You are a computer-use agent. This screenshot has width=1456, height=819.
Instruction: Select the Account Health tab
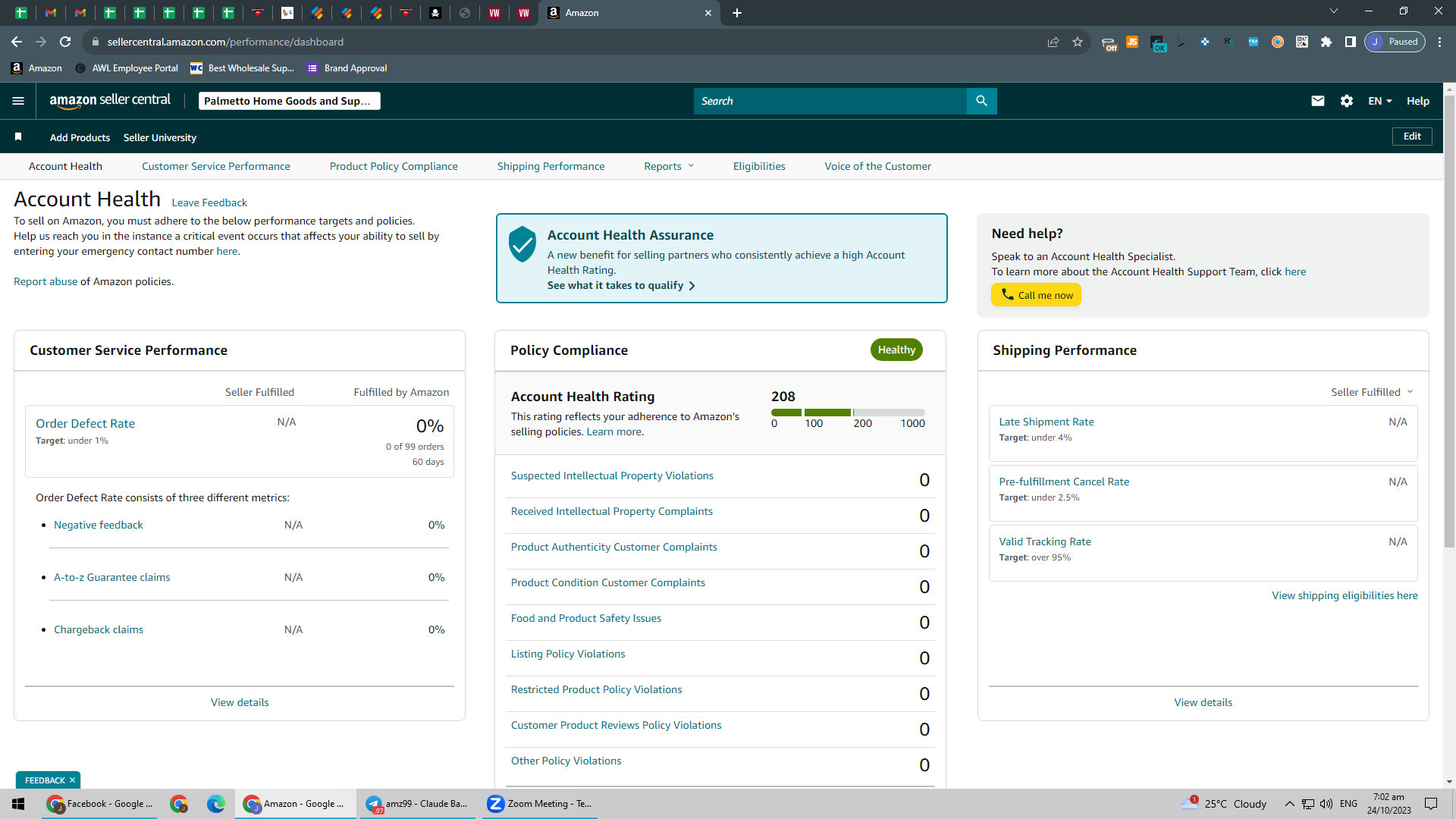pos(65,166)
